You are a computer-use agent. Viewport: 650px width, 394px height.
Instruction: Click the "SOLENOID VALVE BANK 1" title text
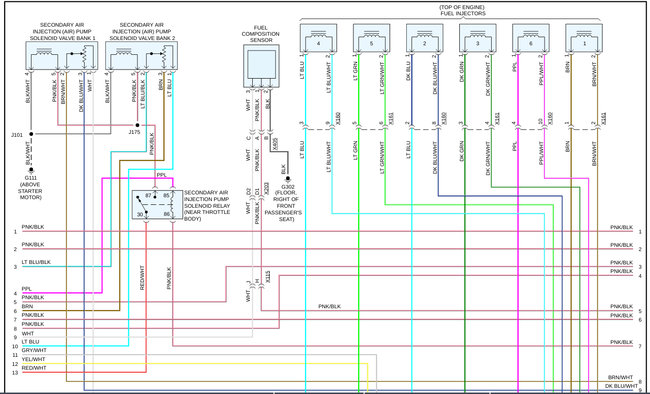(x=63, y=38)
